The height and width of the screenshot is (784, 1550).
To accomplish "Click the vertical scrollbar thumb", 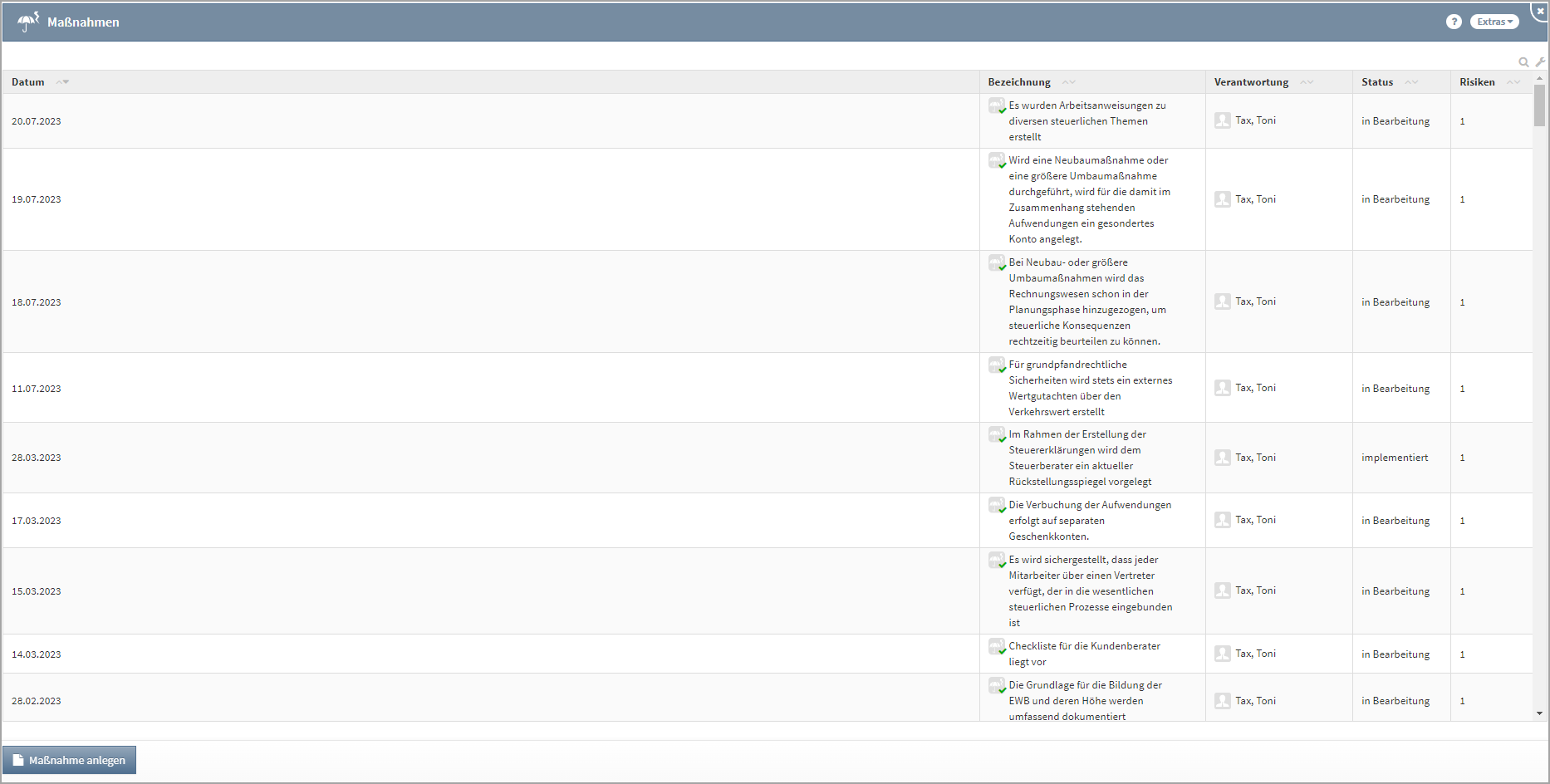I will click(x=1539, y=105).
